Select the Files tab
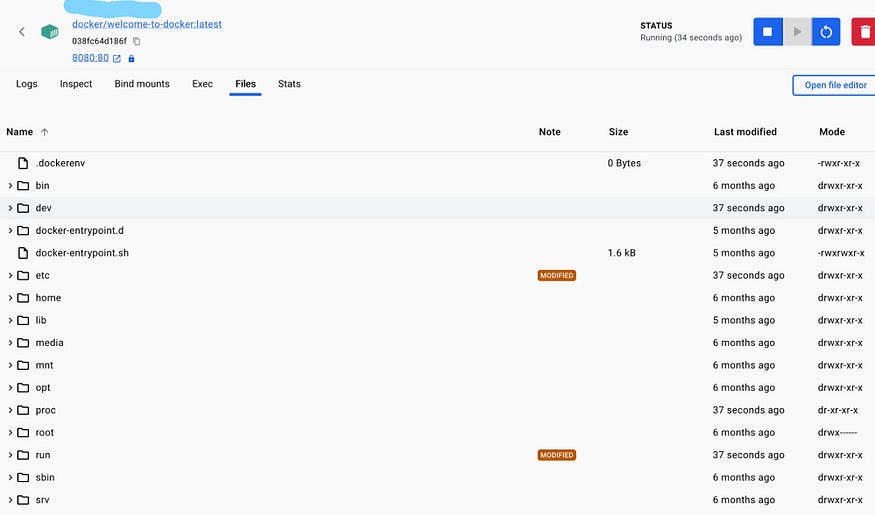Viewport: 875px width, 515px height. (x=246, y=84)
